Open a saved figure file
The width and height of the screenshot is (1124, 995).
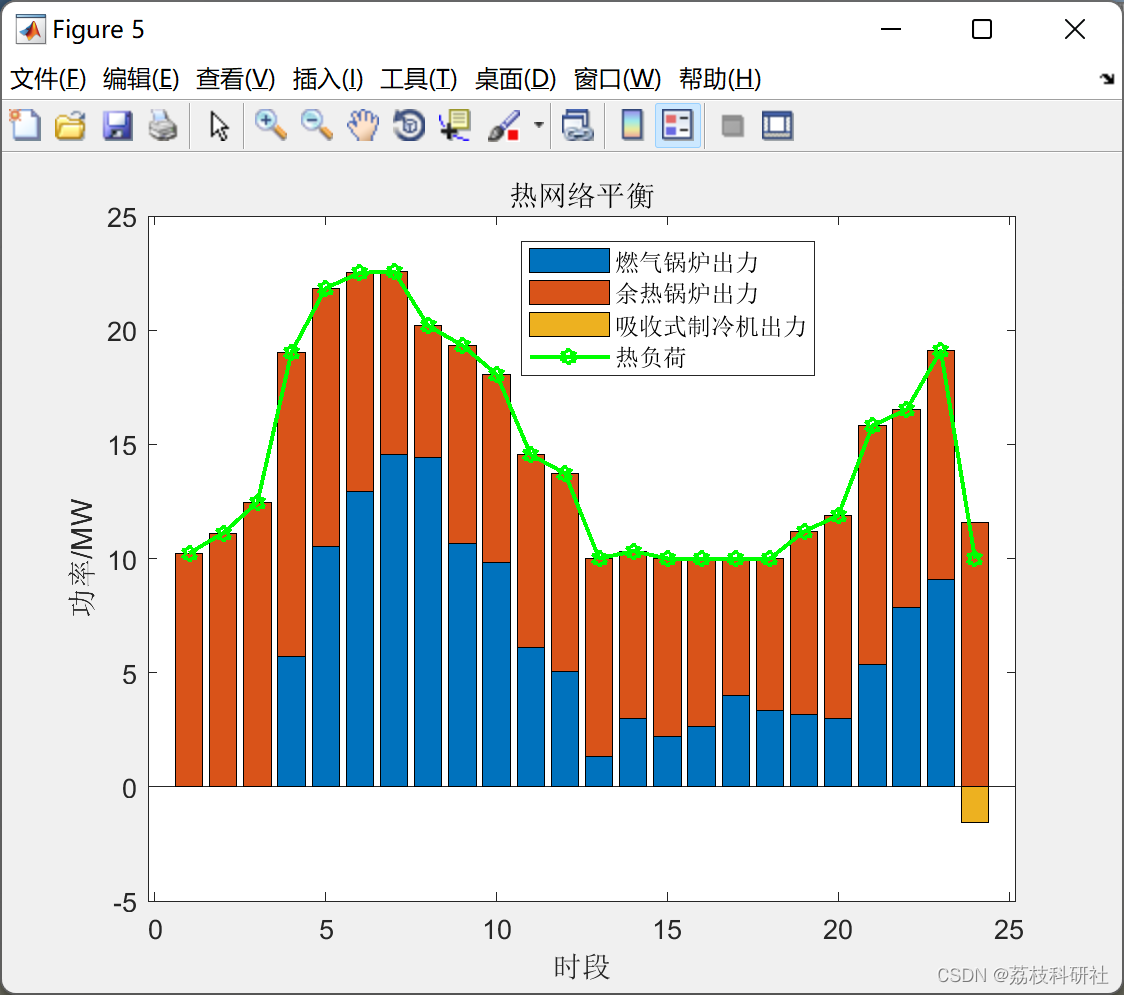click(70, 125)
